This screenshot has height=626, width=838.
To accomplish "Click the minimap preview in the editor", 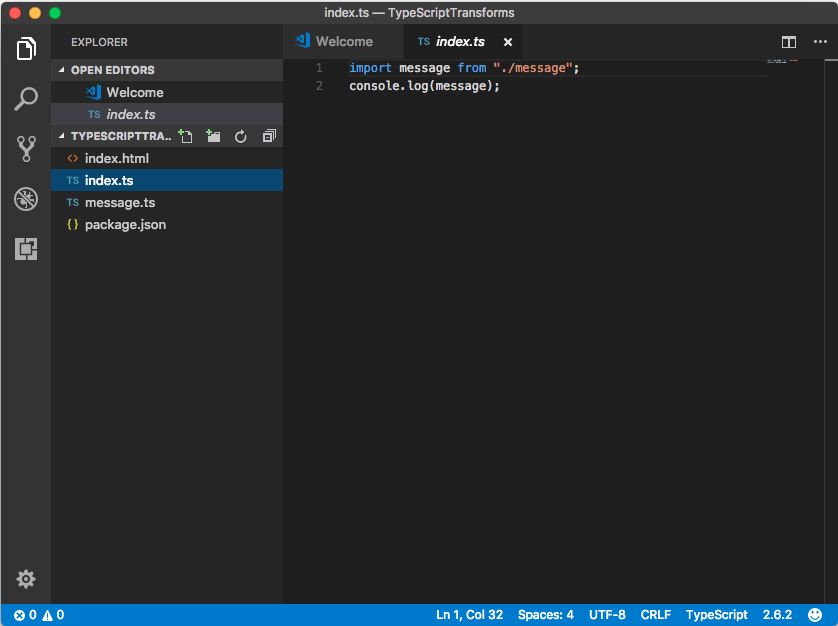I will coord(782,60).
